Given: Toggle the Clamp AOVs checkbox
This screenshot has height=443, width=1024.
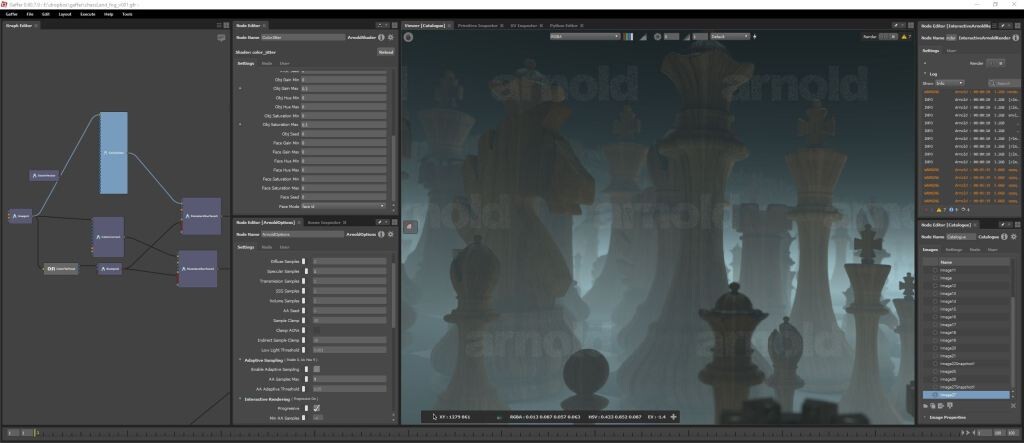Looking at the screenshot, I should (x=317, y=331).
